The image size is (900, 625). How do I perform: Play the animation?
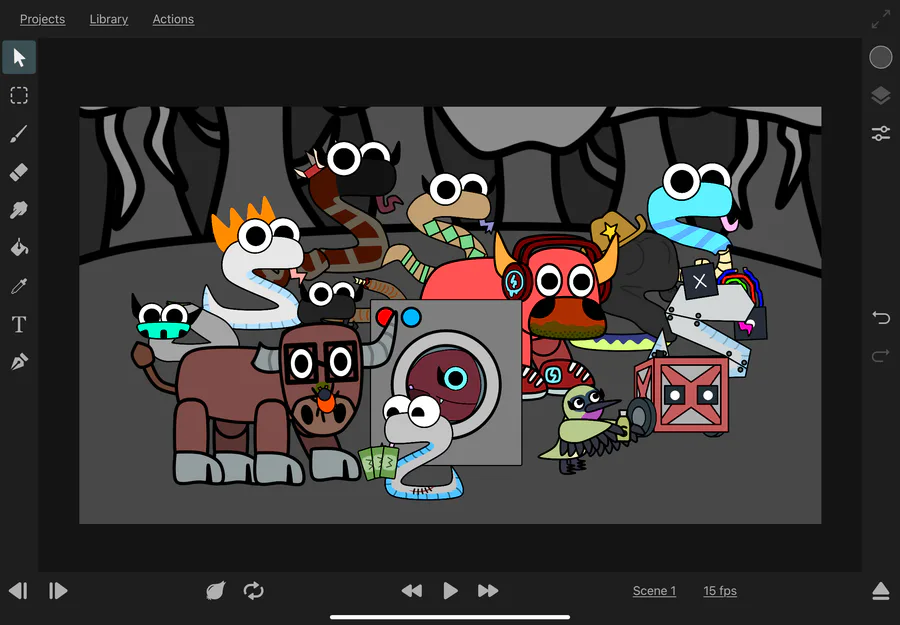click(x=451, y=591)
